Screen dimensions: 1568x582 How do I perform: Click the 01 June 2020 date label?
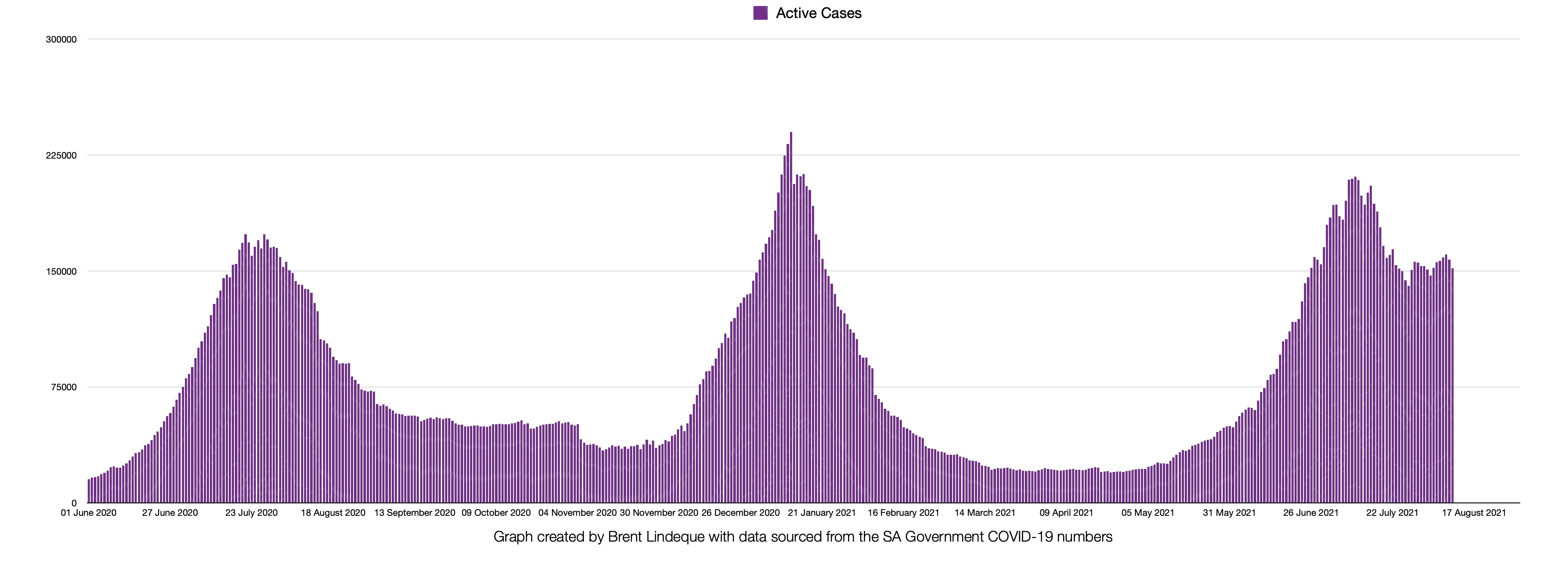pyautogui.click(x=88, y=513)
